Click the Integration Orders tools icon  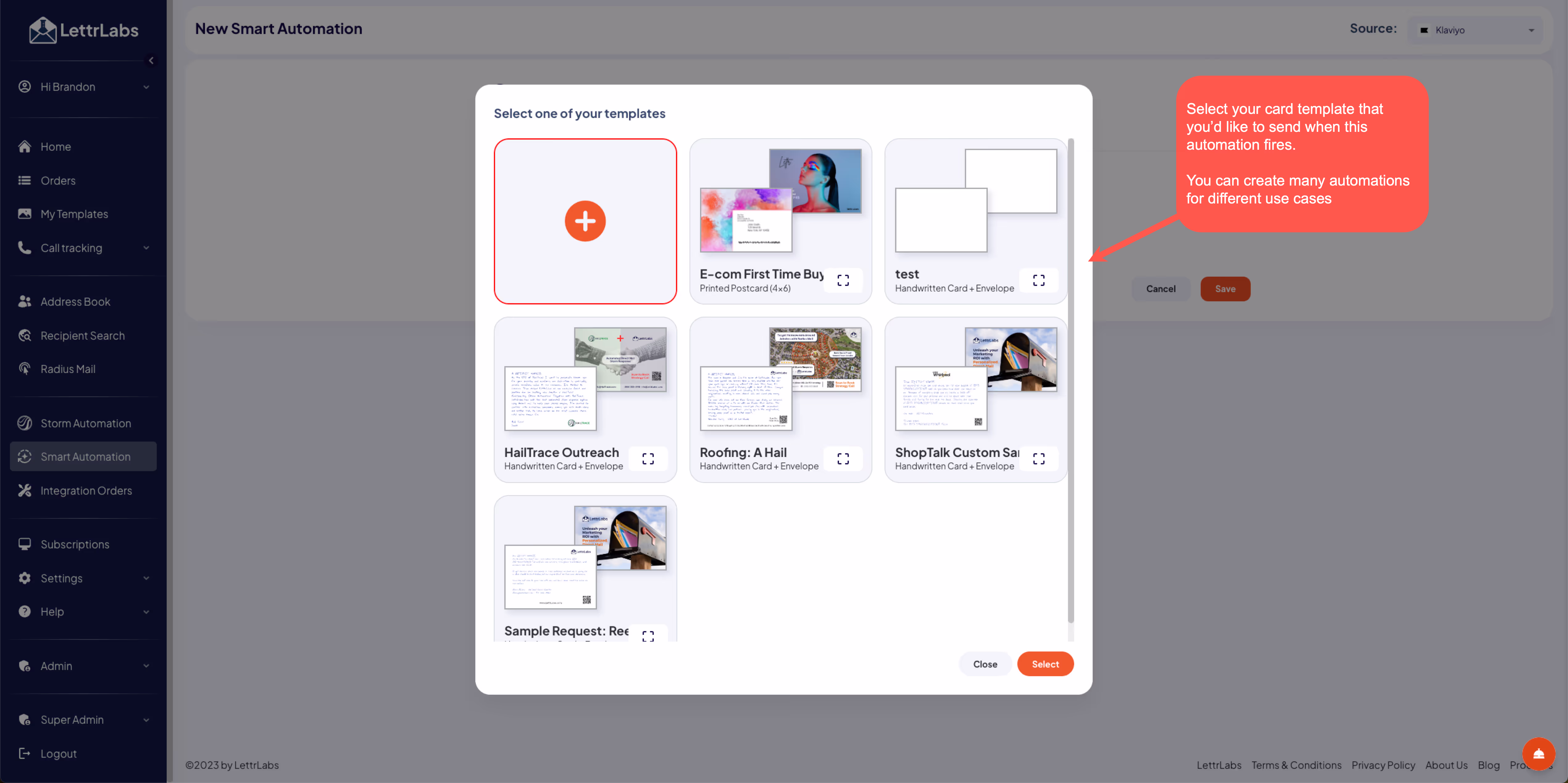[x=24, y=491]
